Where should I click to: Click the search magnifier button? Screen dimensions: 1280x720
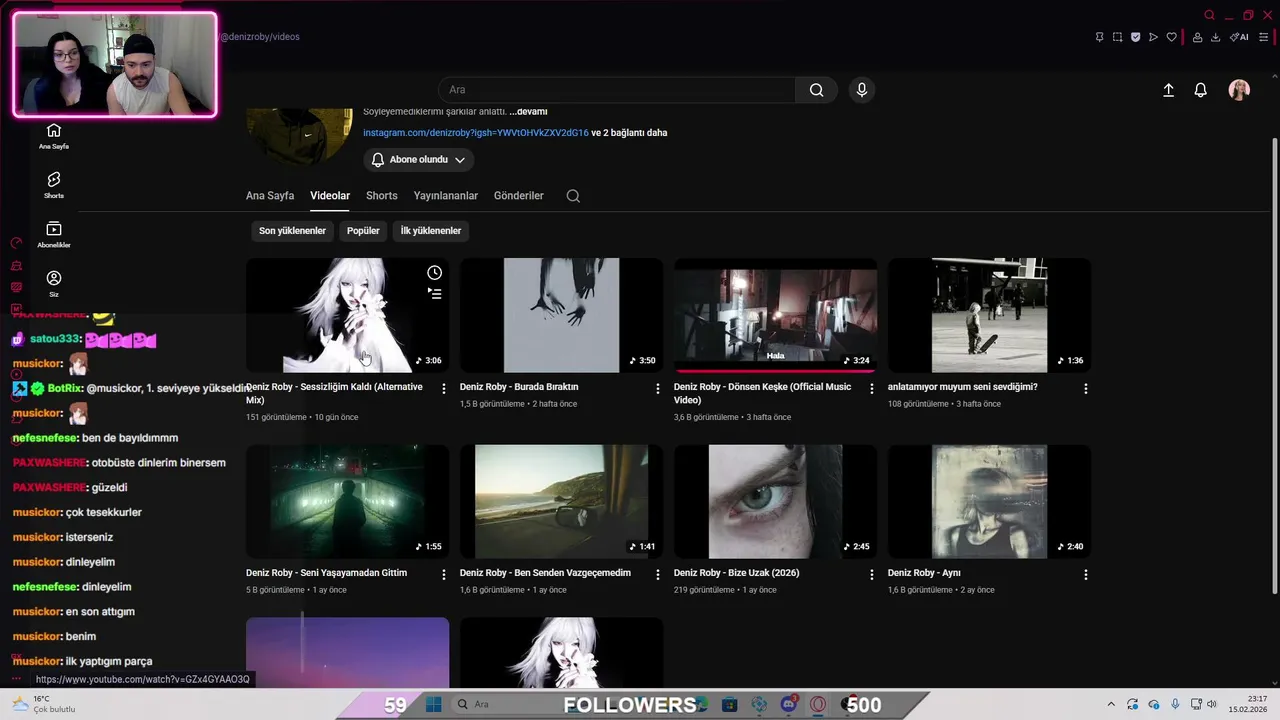coord(817,90)
